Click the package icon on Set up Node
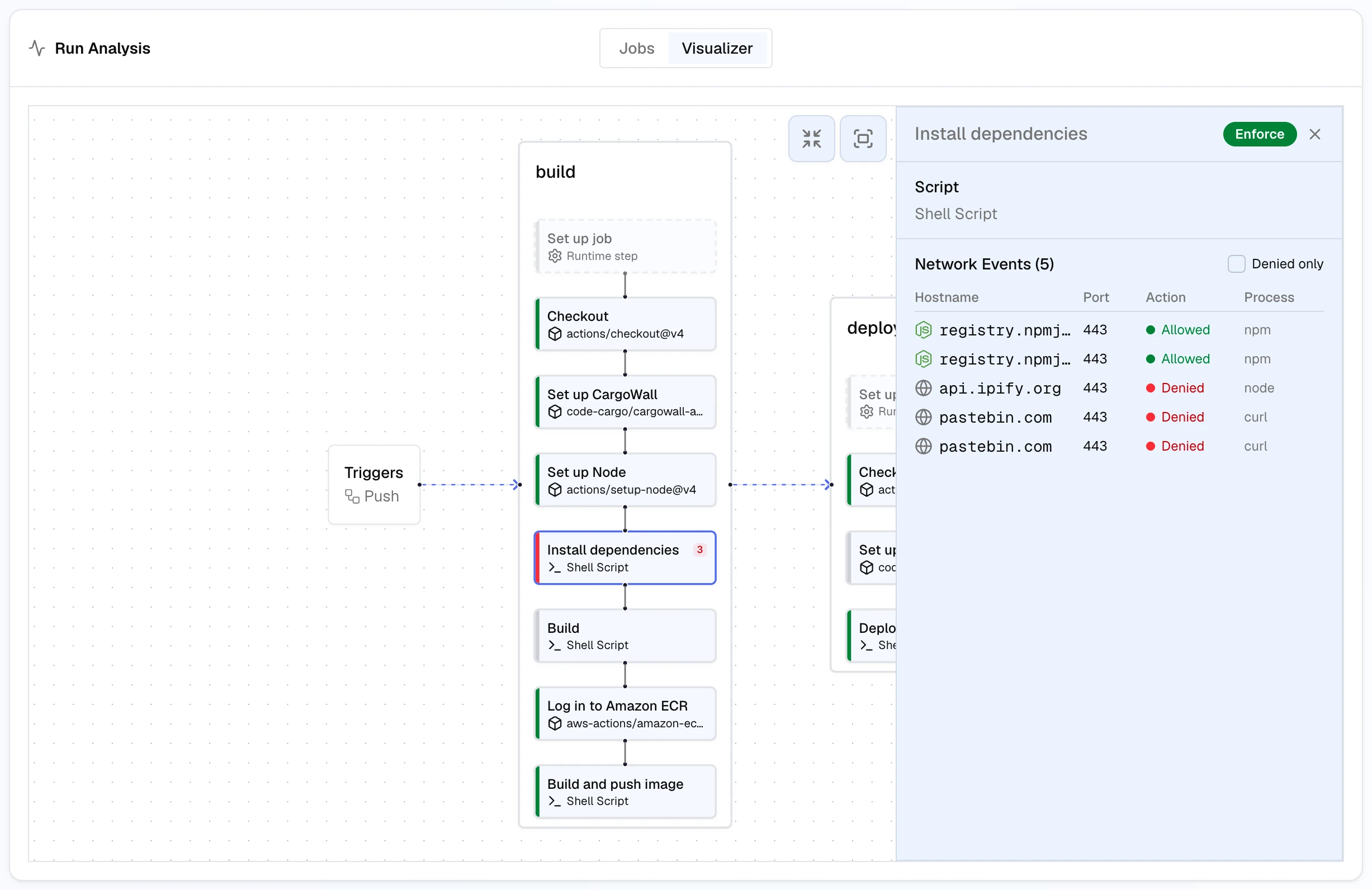 [x=555, y=489]
